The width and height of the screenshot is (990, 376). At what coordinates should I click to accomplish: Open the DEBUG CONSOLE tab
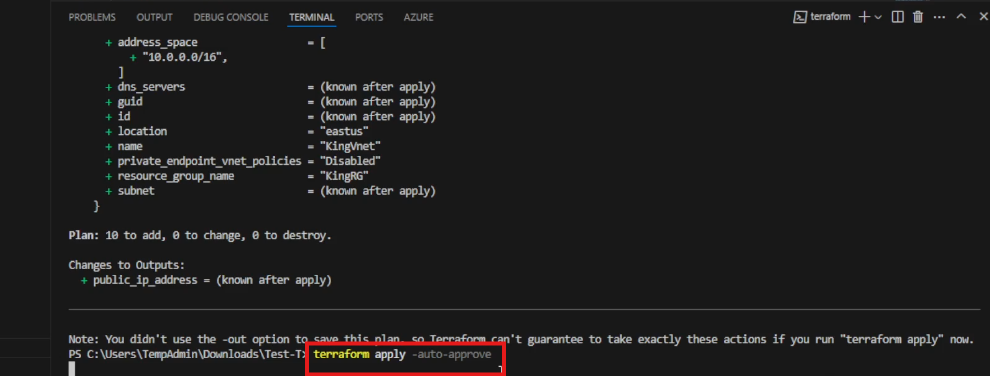tap(230, 18)
